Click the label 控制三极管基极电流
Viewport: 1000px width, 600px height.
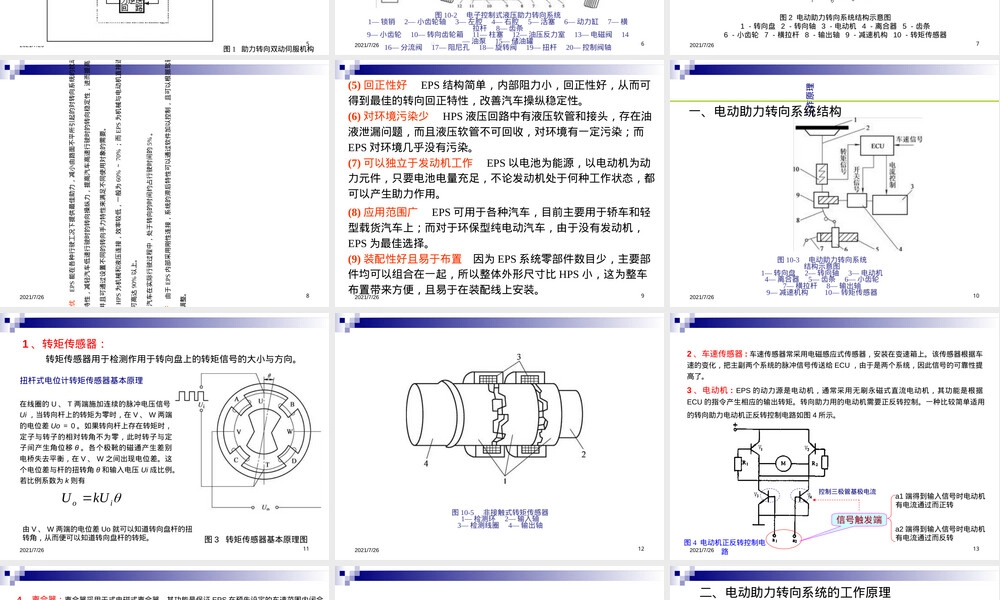(847, 492)
